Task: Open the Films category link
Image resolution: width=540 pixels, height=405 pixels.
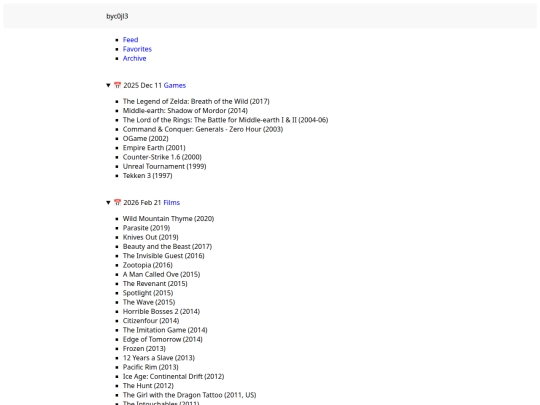Action: (x=172, y=202)
